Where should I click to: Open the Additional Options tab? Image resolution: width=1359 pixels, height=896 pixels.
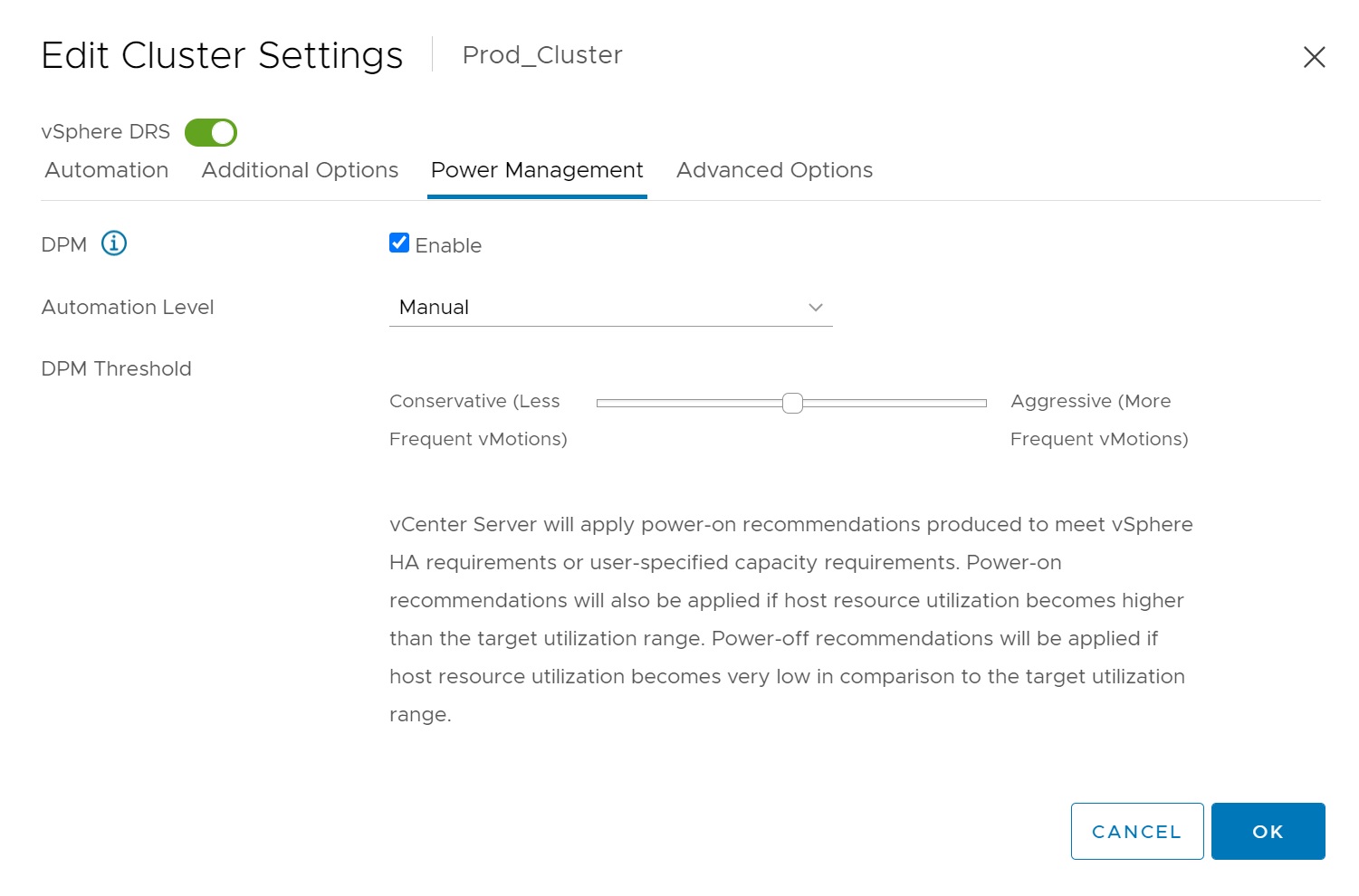click(300, 170)
